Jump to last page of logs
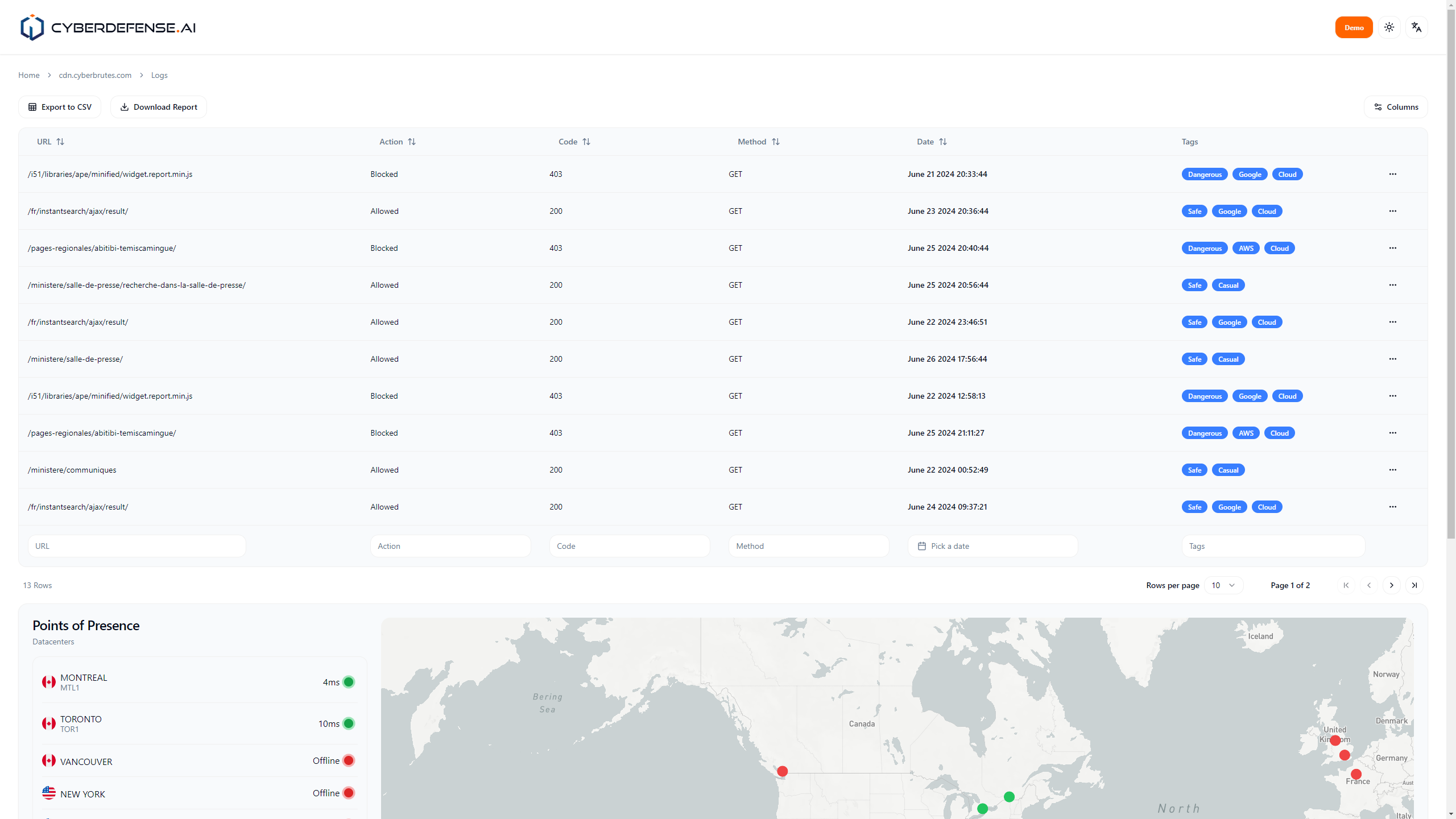Viewport: 1456px width, 819px height. click(1414, 585)
